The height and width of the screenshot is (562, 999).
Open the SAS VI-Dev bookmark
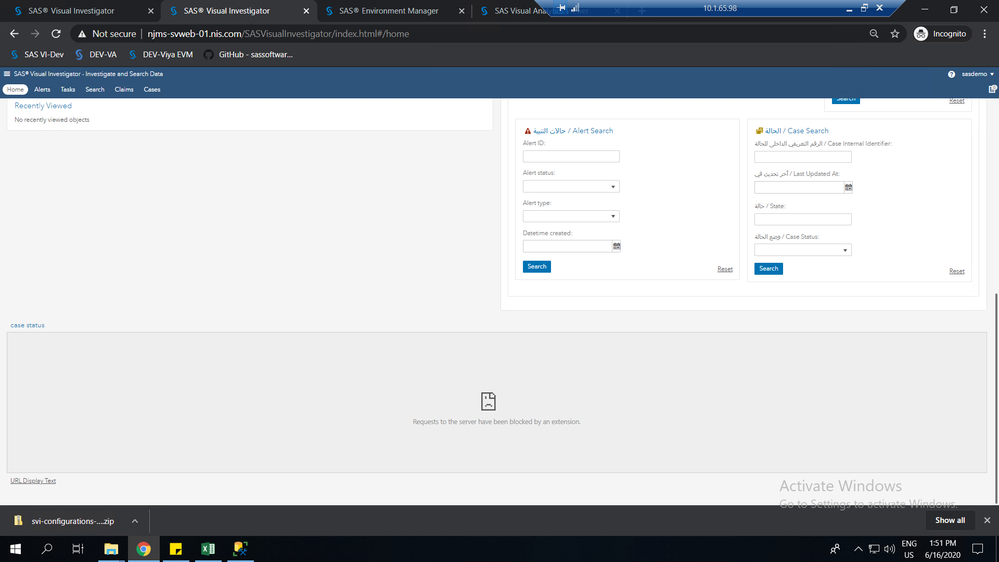point(37,55)
